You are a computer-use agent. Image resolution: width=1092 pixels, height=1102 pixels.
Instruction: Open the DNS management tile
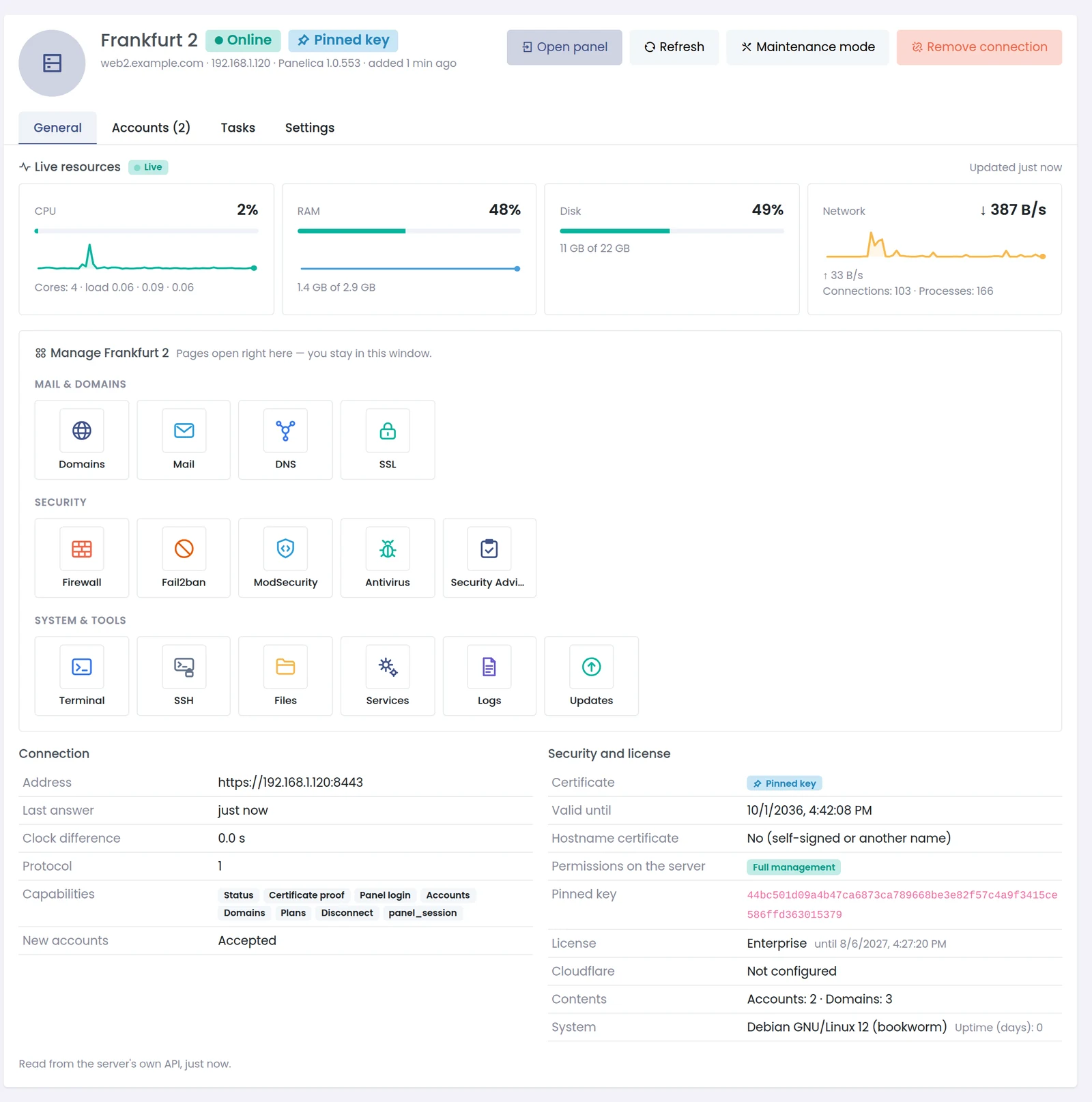[x=285, y=439]
